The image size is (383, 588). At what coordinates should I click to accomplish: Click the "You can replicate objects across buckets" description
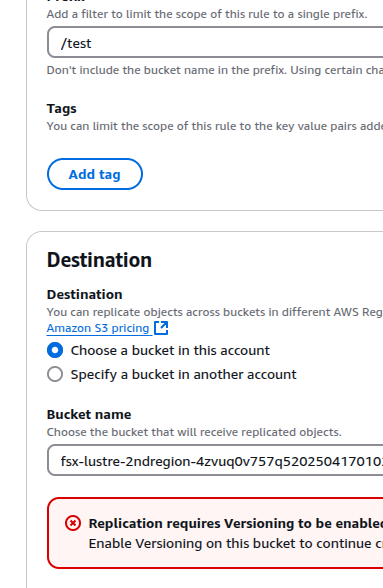pyautogui.click(x=215, y=312)
